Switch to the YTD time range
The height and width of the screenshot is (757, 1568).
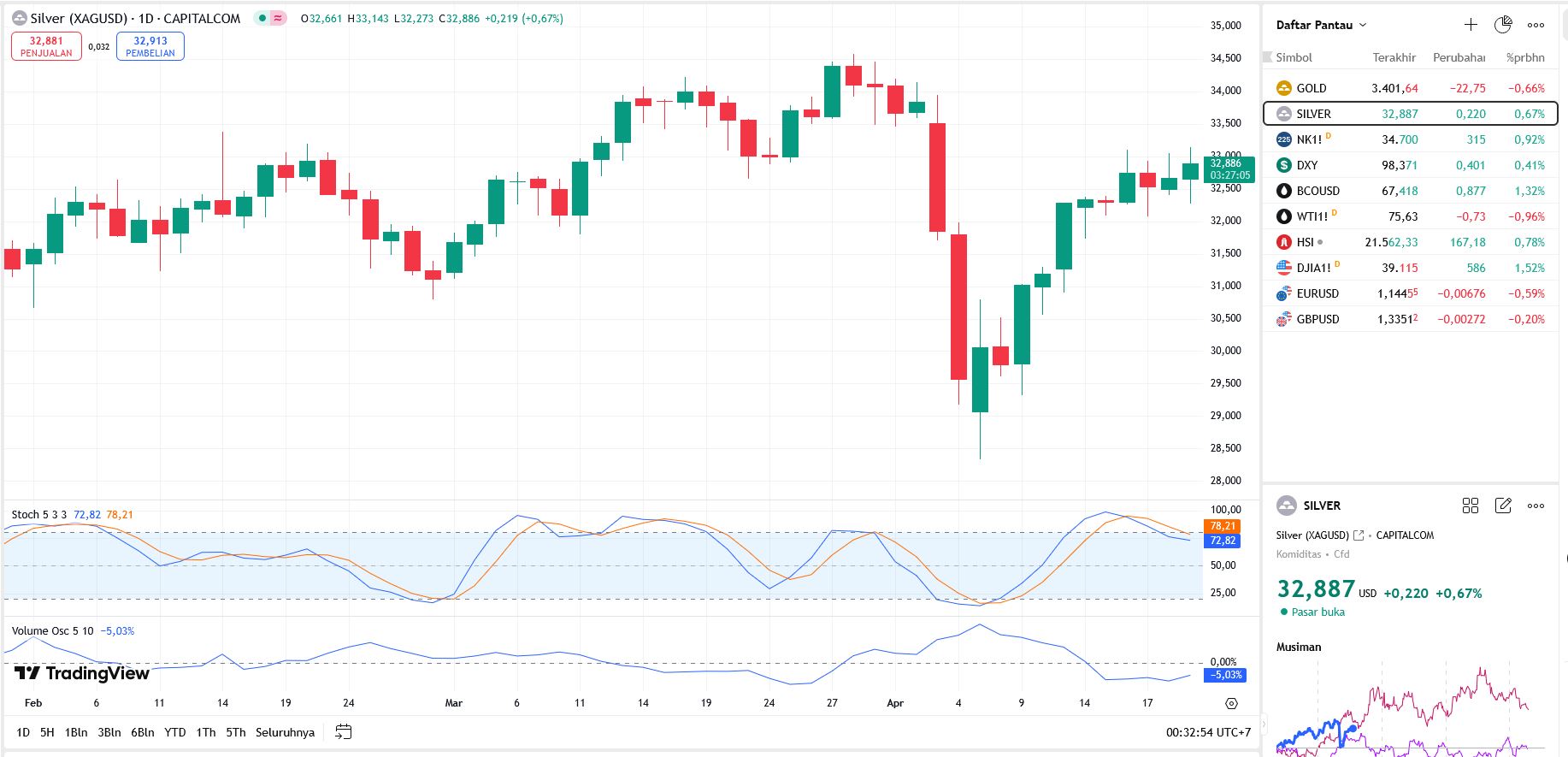coord(174,732)
